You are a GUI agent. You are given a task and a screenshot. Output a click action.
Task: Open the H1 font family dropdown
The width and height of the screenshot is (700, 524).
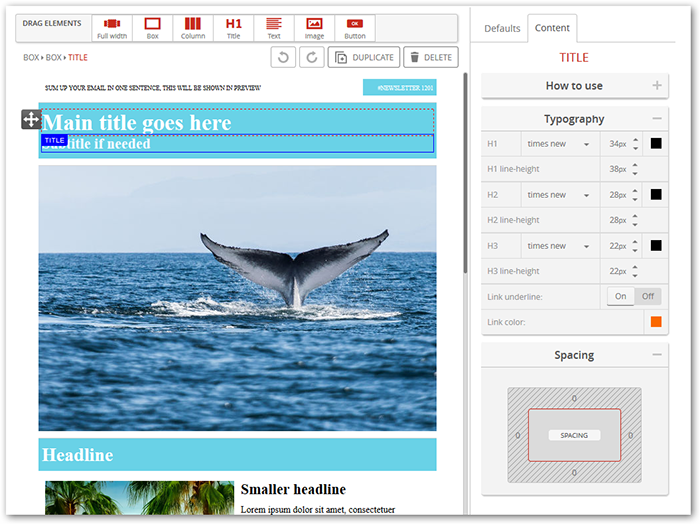tap(560, 144)
